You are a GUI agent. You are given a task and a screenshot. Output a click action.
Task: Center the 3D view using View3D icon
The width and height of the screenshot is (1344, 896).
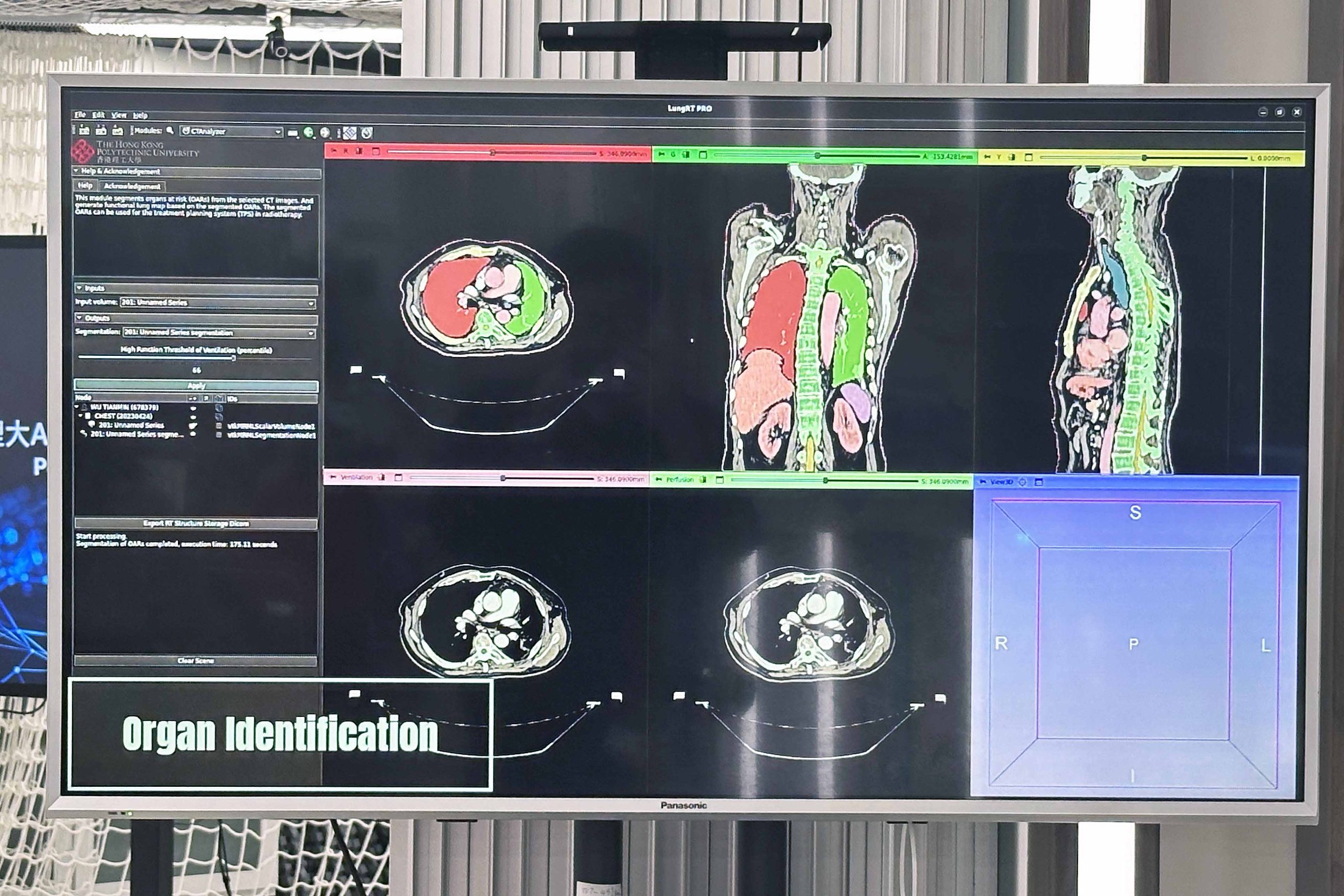[1023, 482]
